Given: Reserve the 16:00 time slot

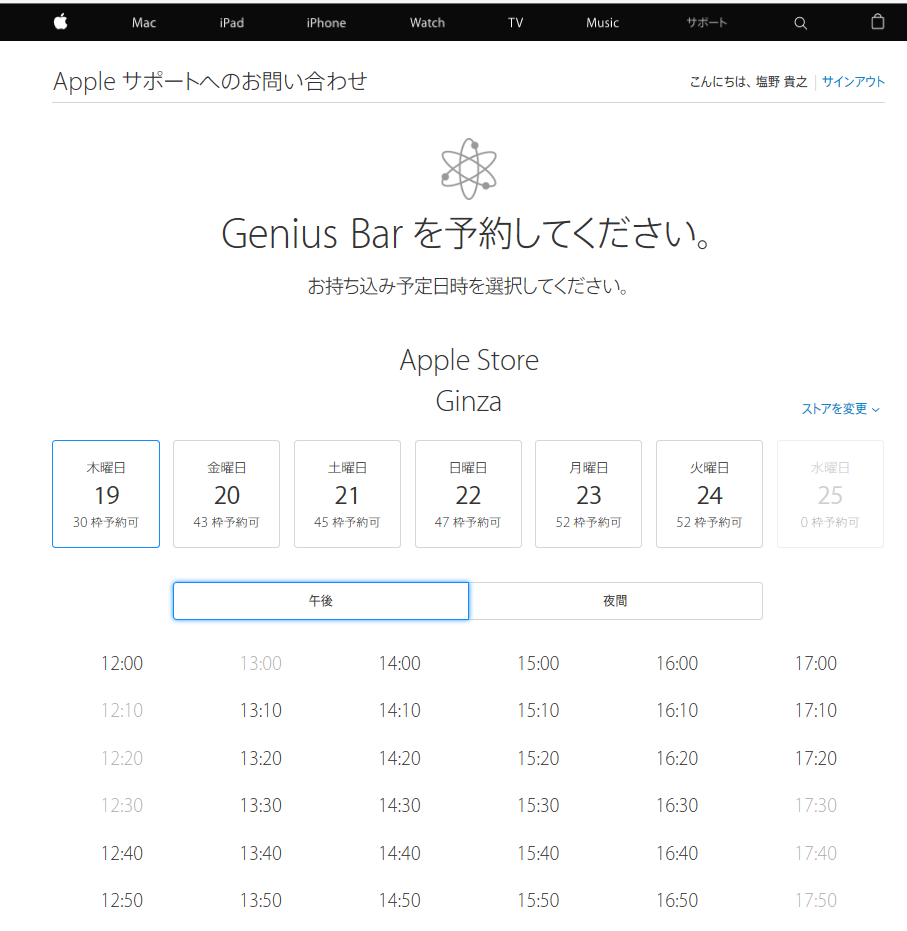Looking at the screenshot, I should [677, 663].
